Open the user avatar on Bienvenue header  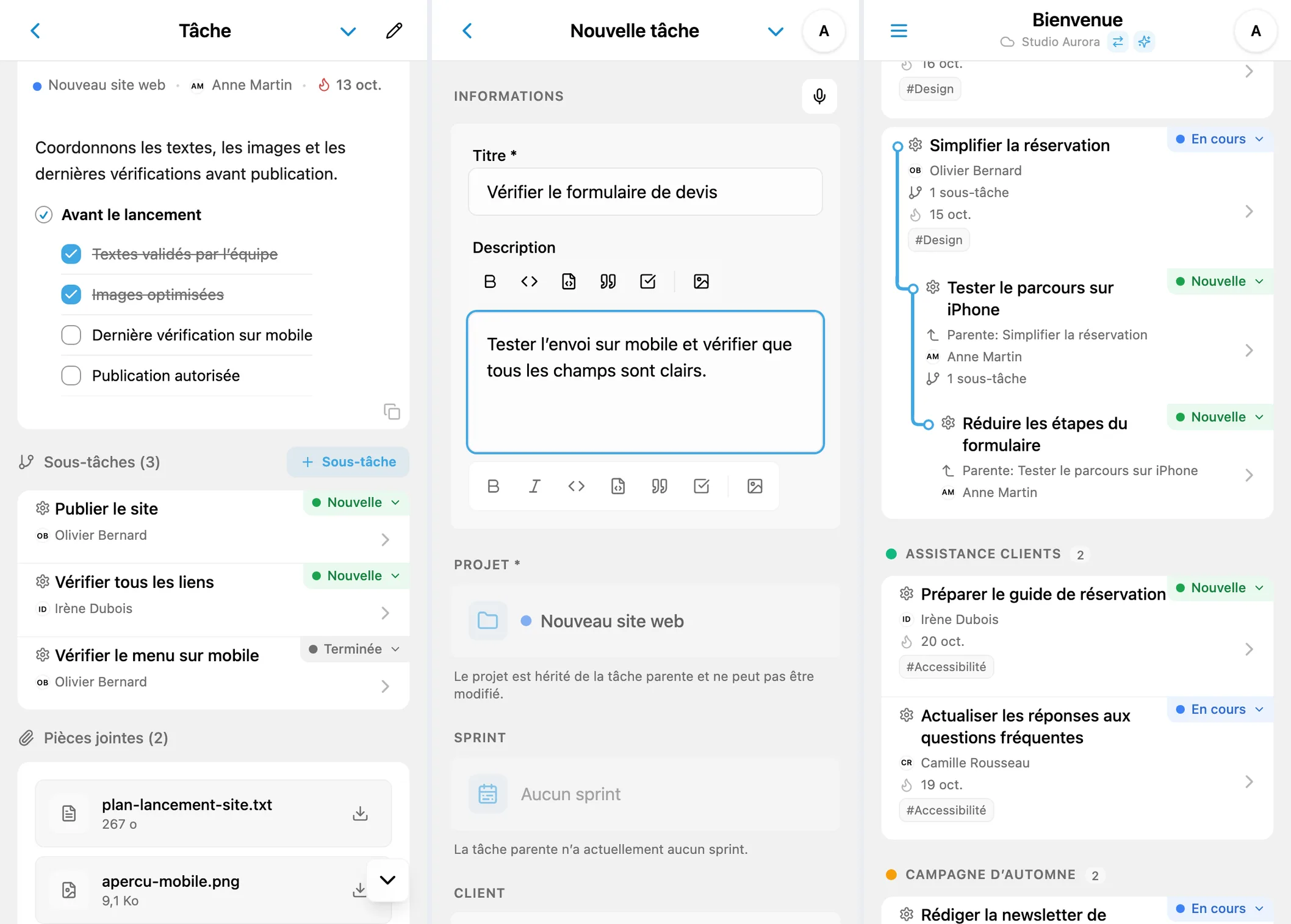pos(1255,31)
